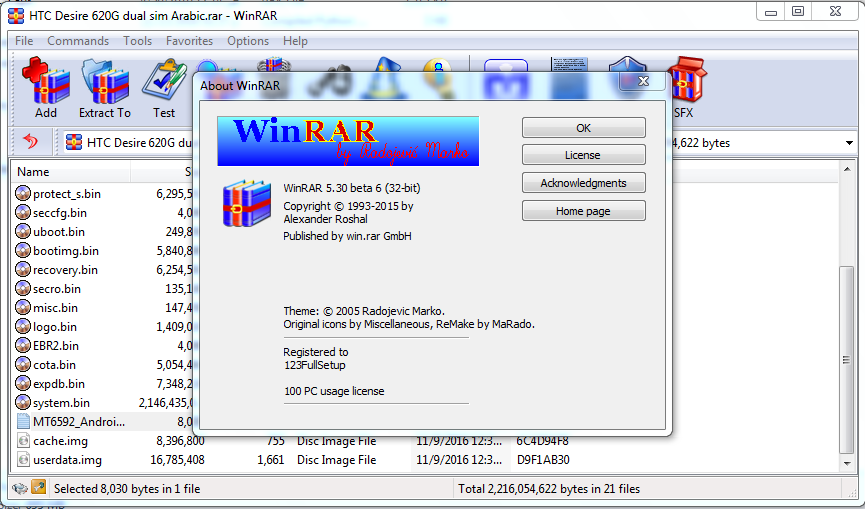Click the expdb.bin file icon
Viewport: 865px width, 509px height.
coord(23,383)
